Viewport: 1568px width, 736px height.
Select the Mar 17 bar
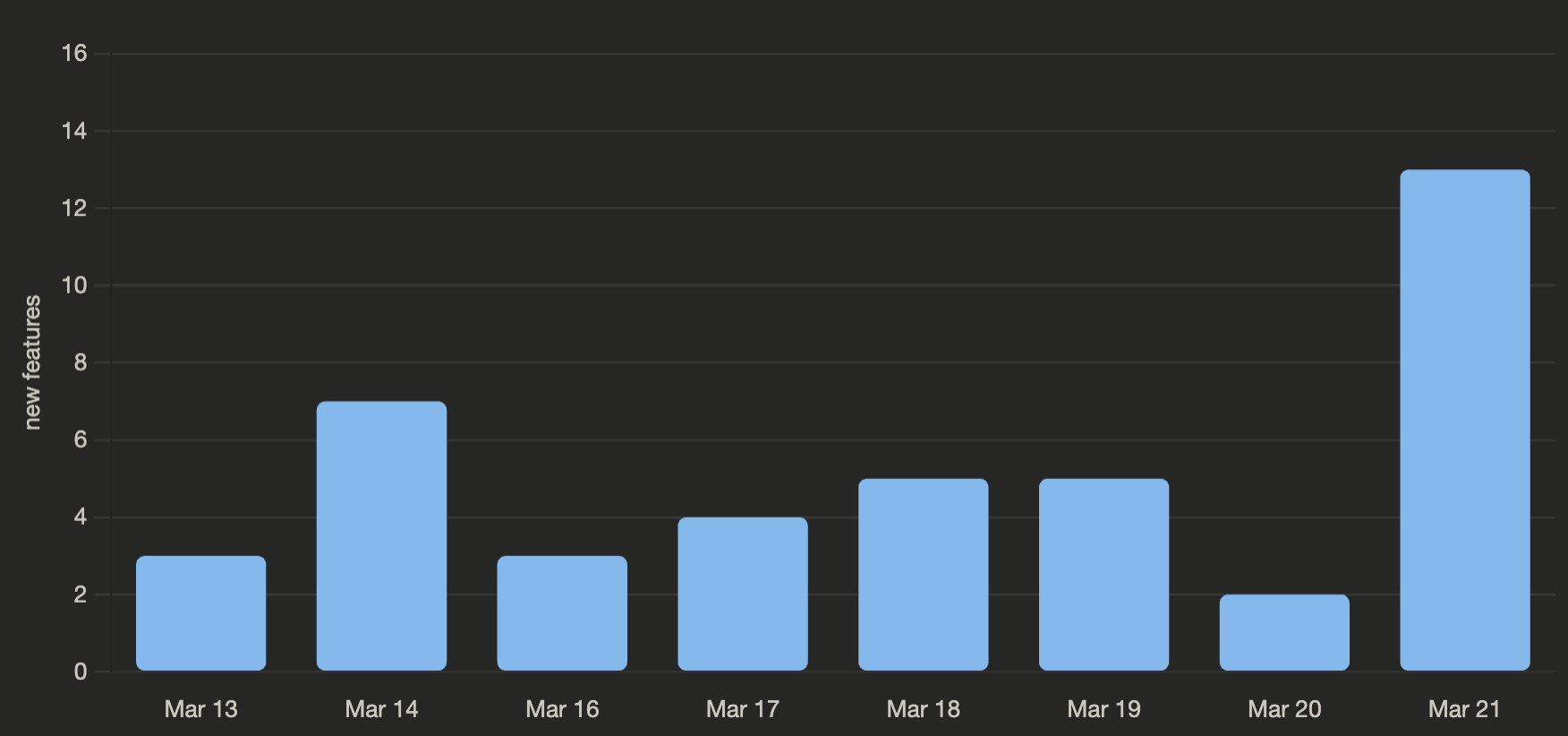(x=743, y=594)
